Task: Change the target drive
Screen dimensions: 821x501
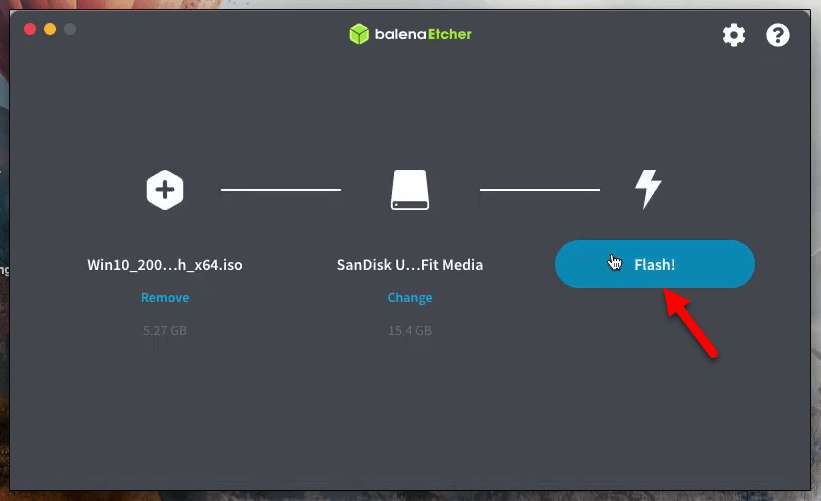Action: 410,297
